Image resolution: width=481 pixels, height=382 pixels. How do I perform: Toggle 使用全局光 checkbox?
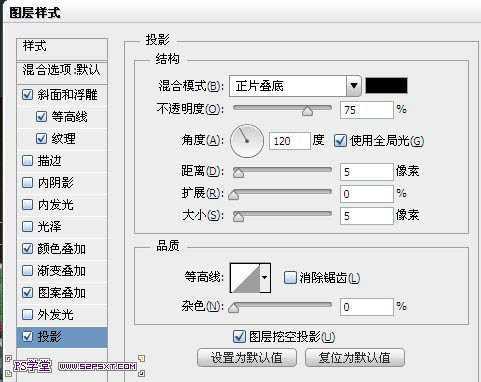click(340, 141)
